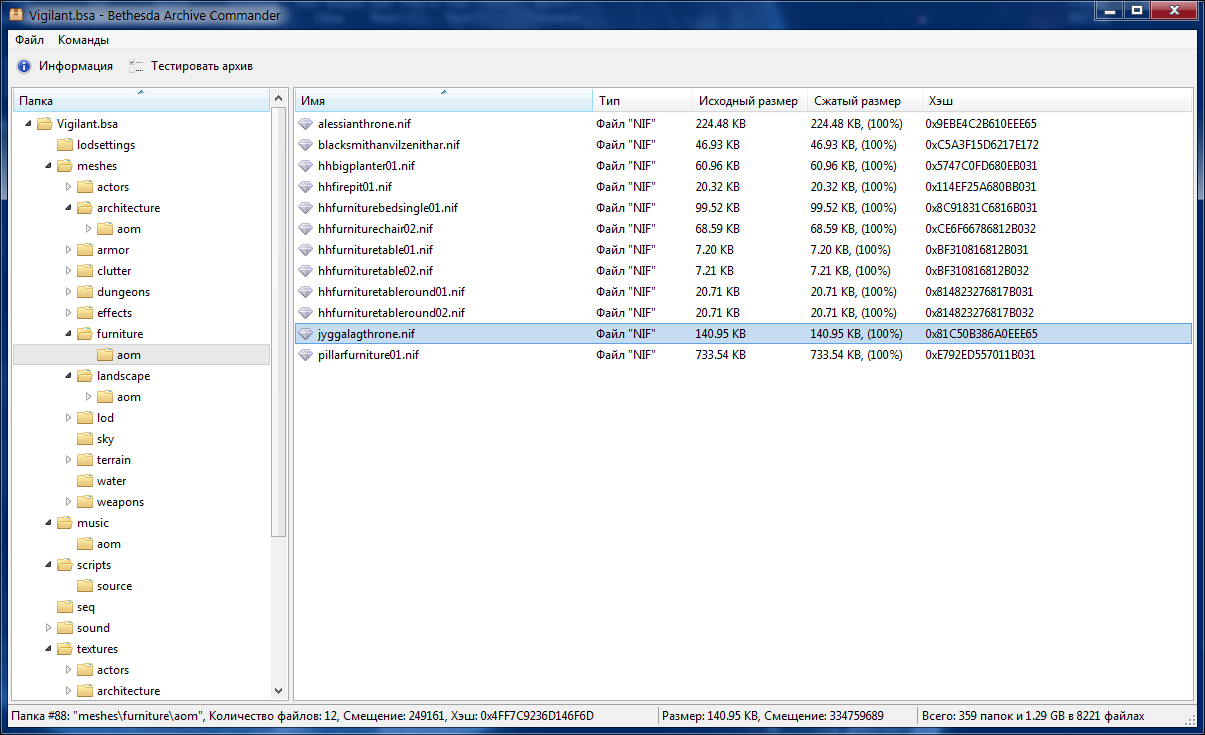Click the folder icon for lodsettings

(64, 145)
